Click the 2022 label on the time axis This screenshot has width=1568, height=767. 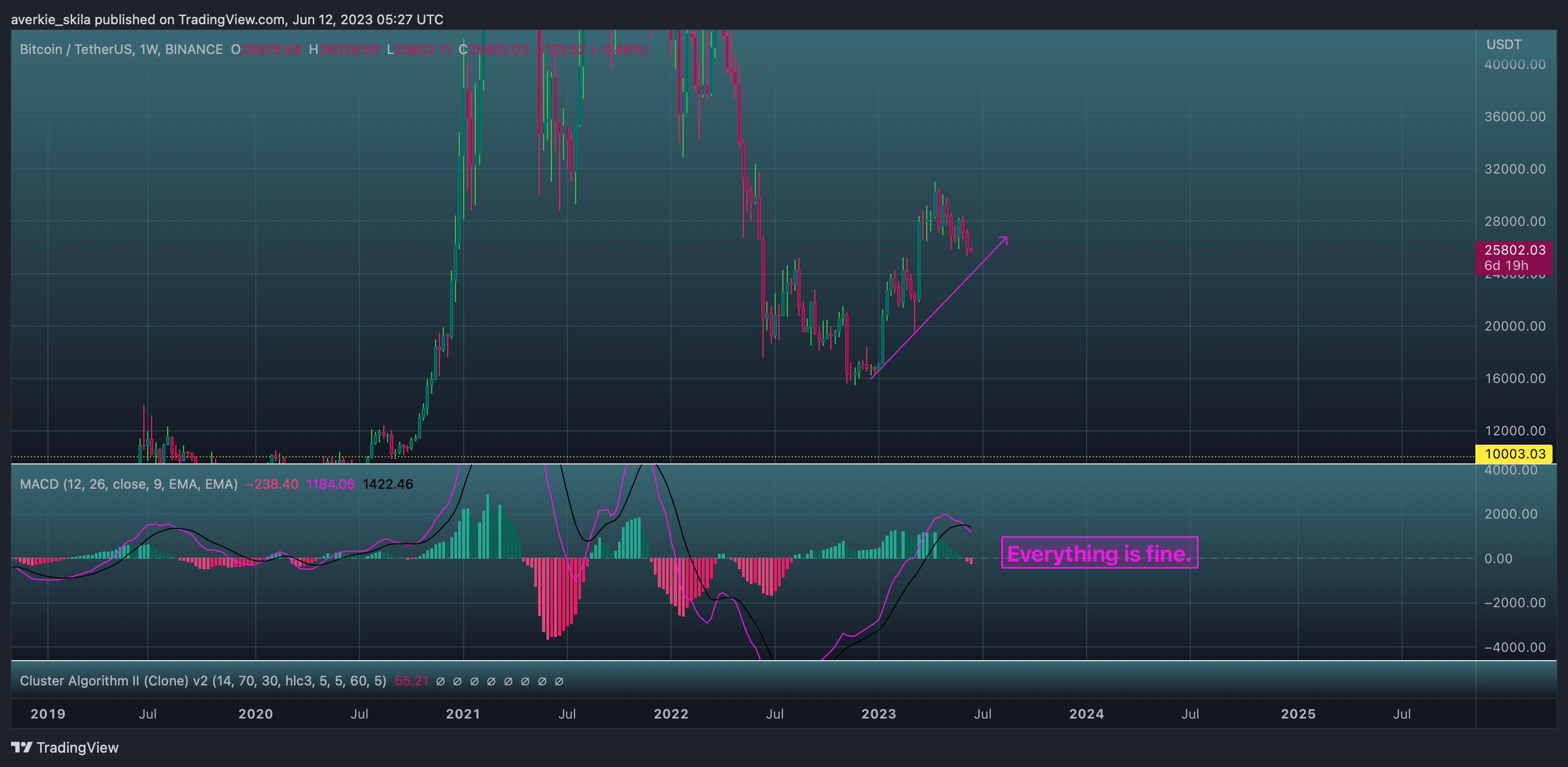tap(671, 714)
